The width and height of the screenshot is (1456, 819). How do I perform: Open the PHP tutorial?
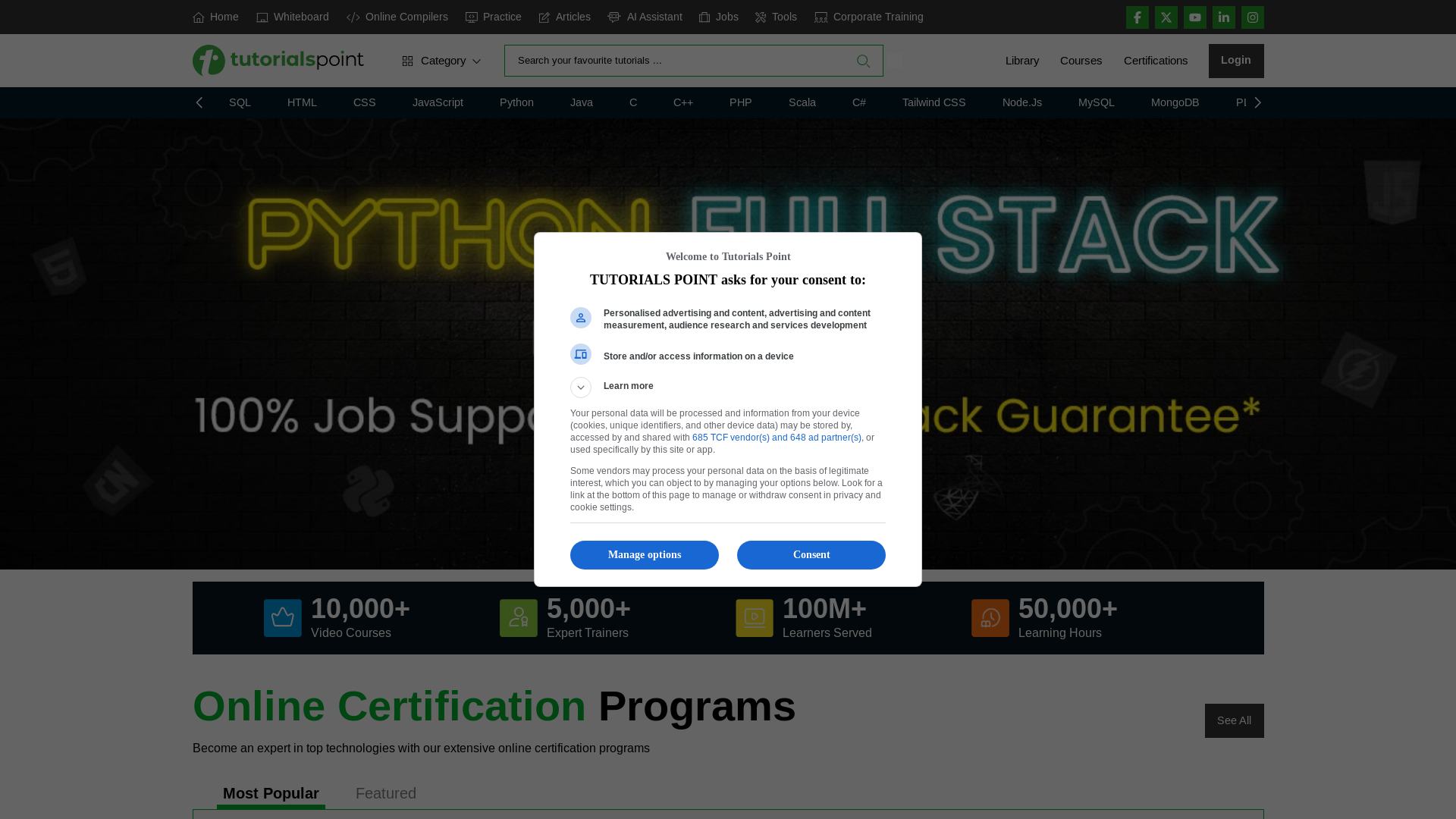(741, 102)
